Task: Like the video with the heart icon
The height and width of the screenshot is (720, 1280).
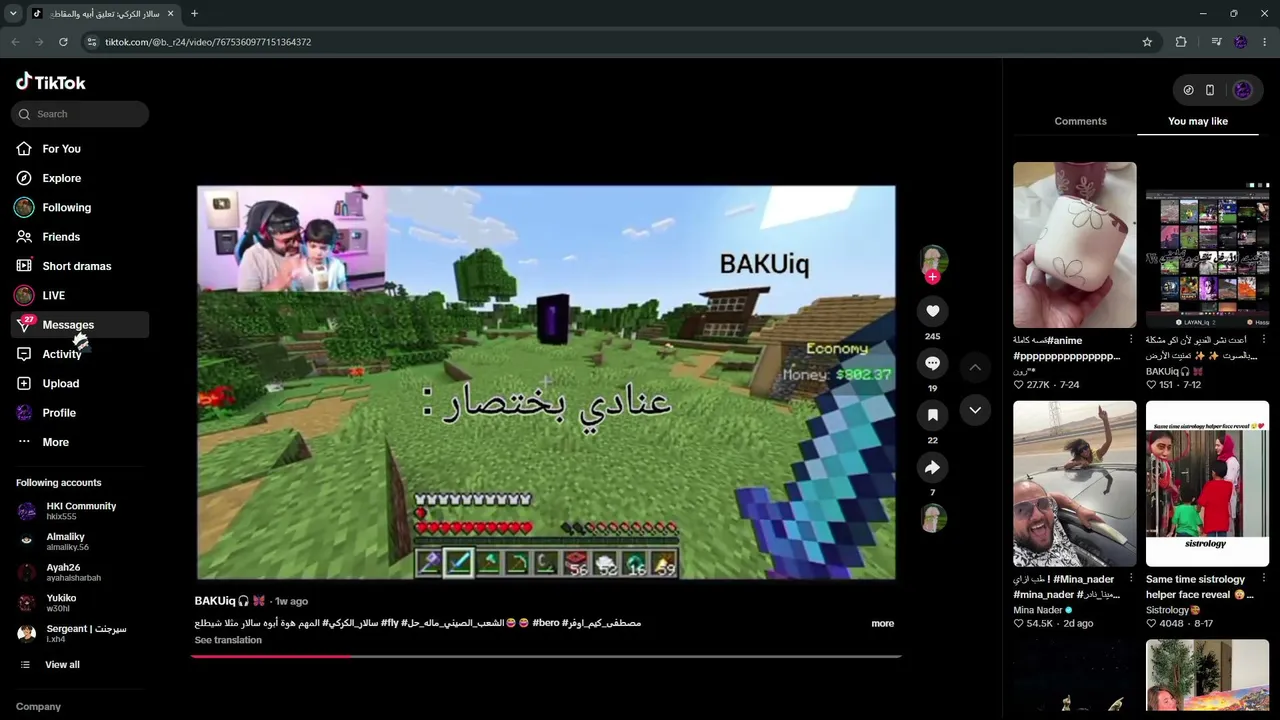Action: pos(932,311)
